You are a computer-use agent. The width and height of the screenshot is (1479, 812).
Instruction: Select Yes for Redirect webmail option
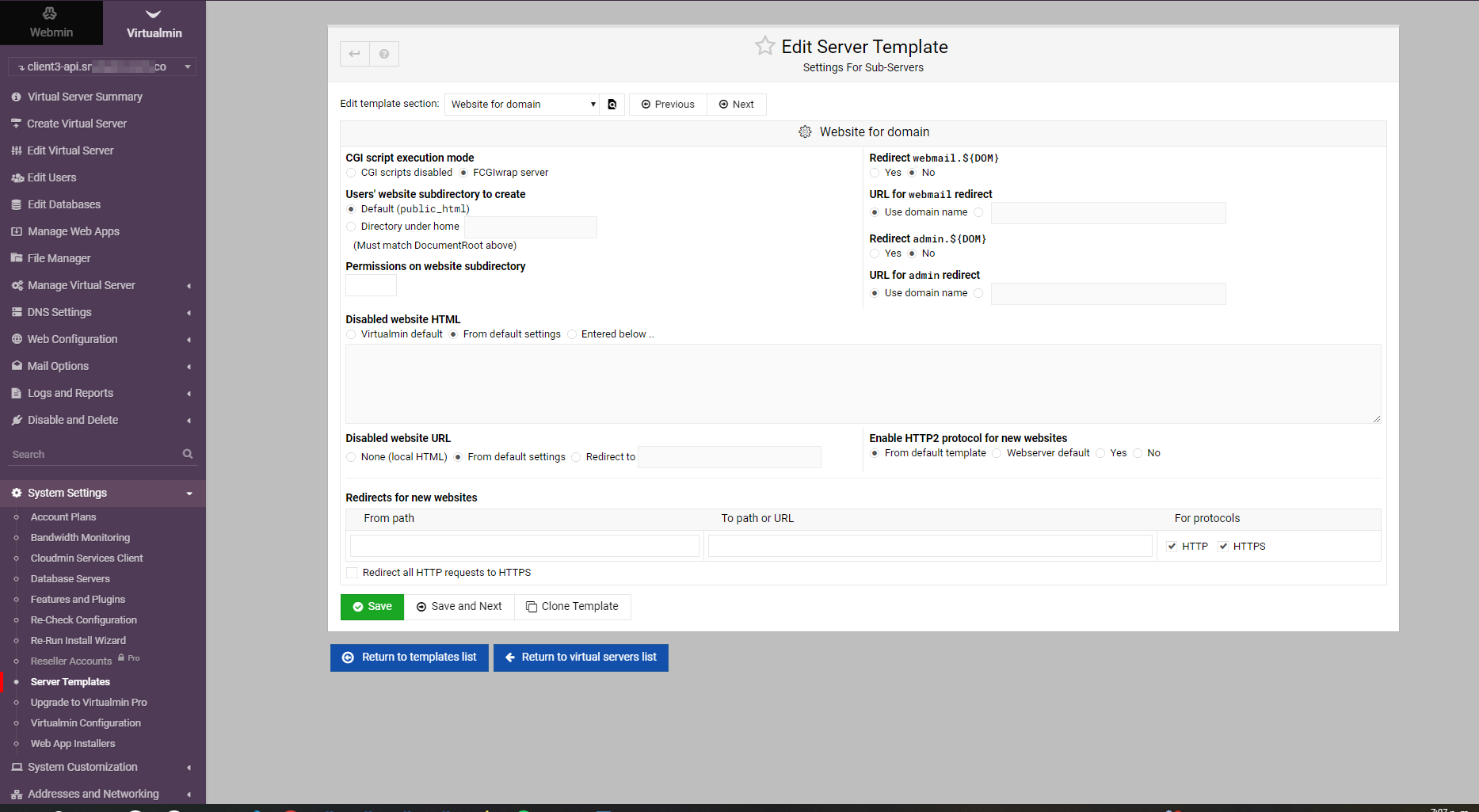(x=874, y=173)
